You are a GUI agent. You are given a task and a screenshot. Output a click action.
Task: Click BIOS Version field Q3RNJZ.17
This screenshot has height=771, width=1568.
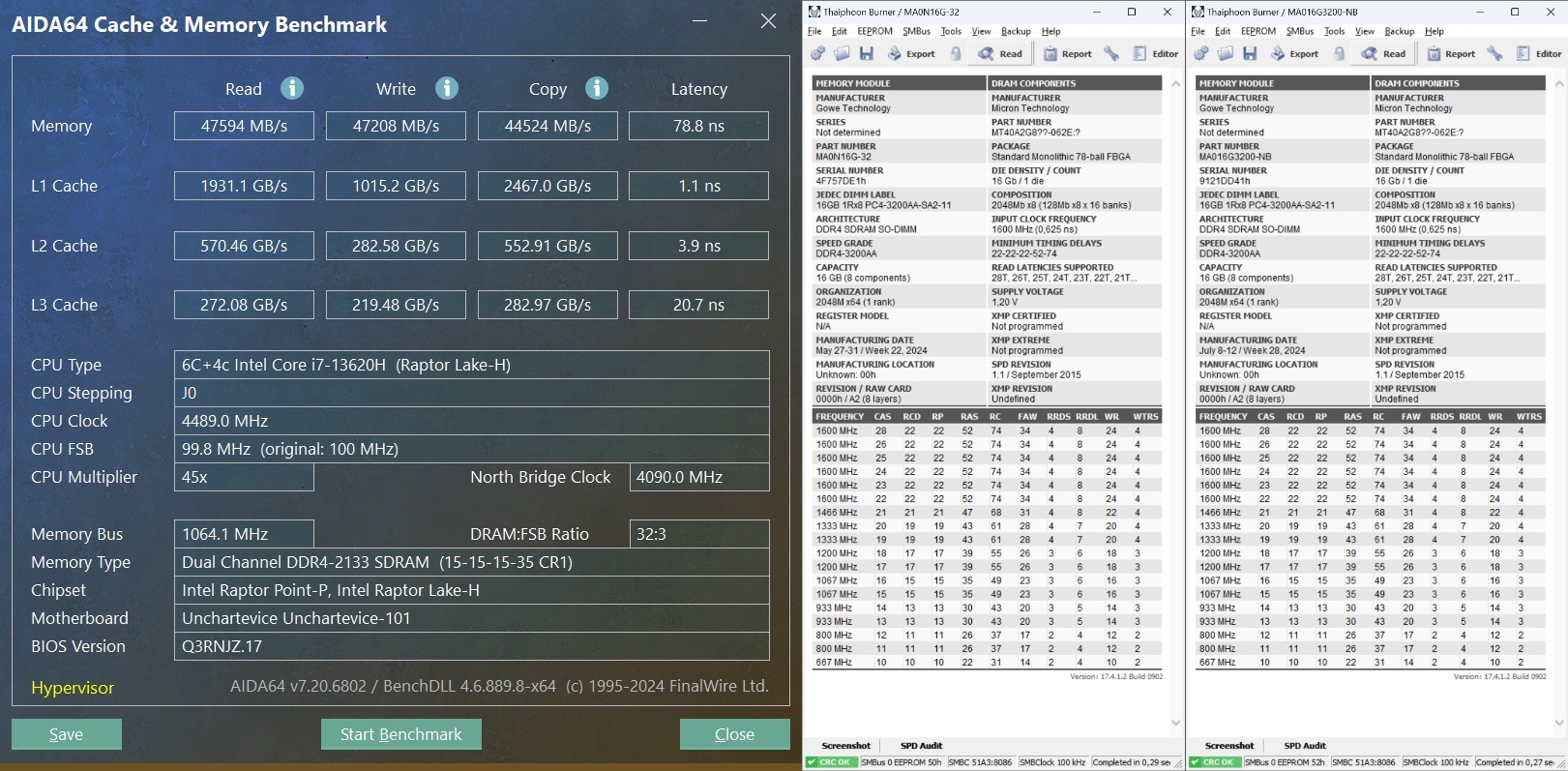point(472,646)
